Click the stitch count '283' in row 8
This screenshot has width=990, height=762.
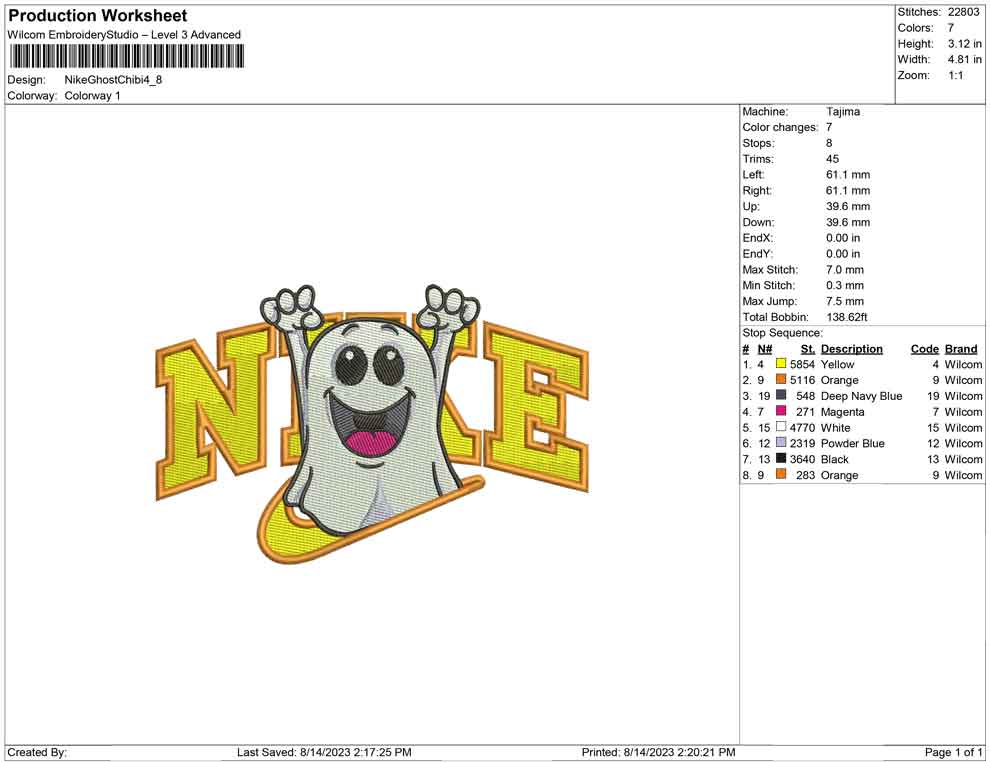806,475
